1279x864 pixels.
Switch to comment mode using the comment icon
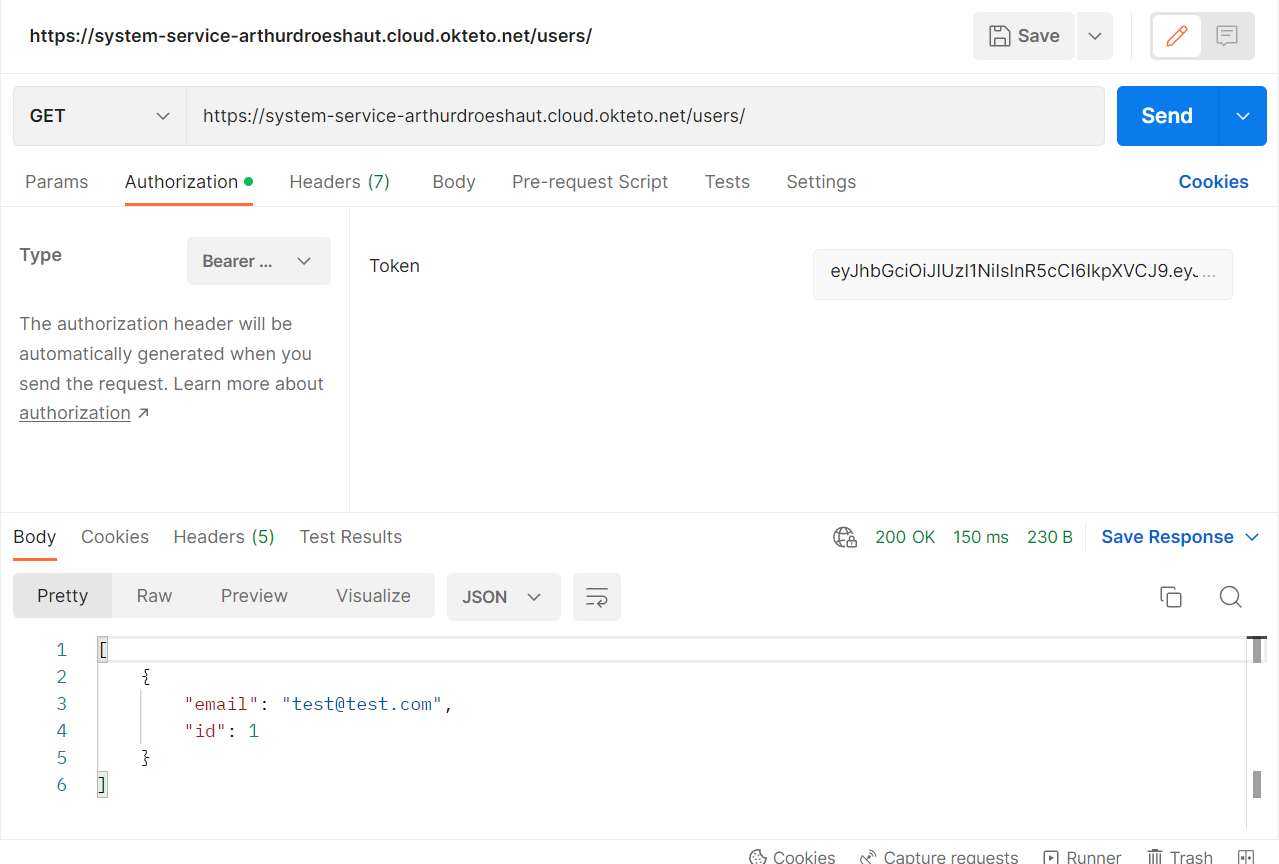click(x=1226, y=35)
